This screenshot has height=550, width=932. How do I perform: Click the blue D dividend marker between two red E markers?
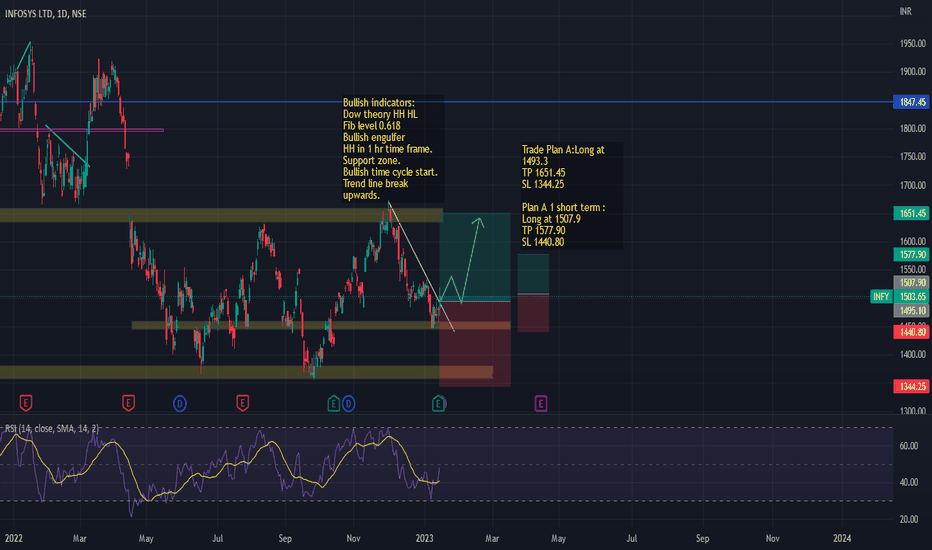pos(180,404)
